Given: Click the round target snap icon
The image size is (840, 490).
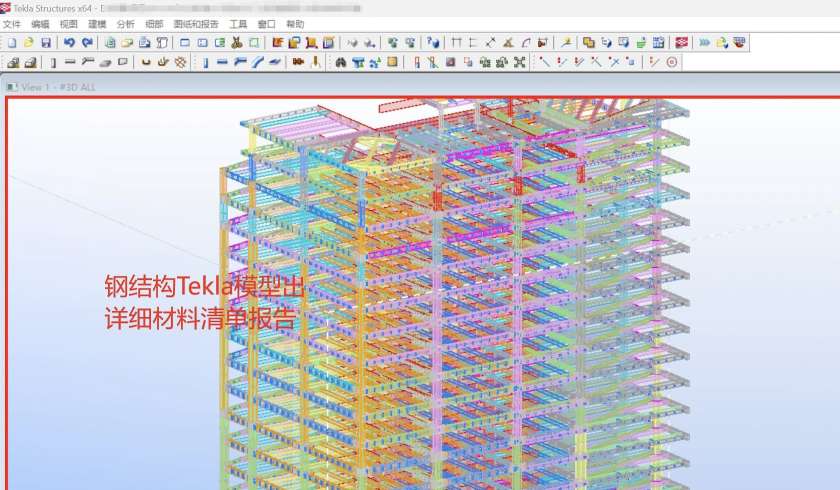Looking at the screenshot, I should click(x=672, y=63).
